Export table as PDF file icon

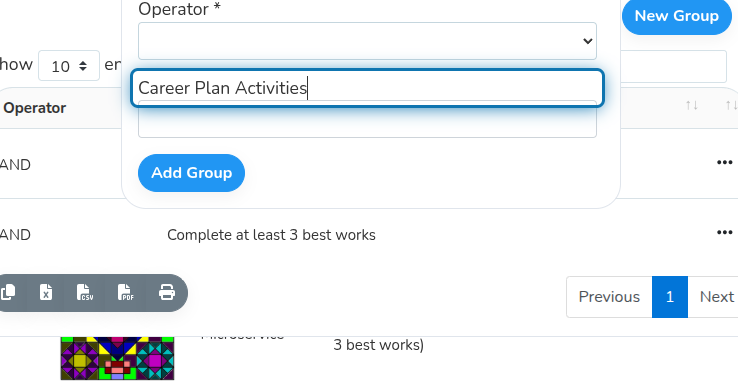click(x=125, y=292)
